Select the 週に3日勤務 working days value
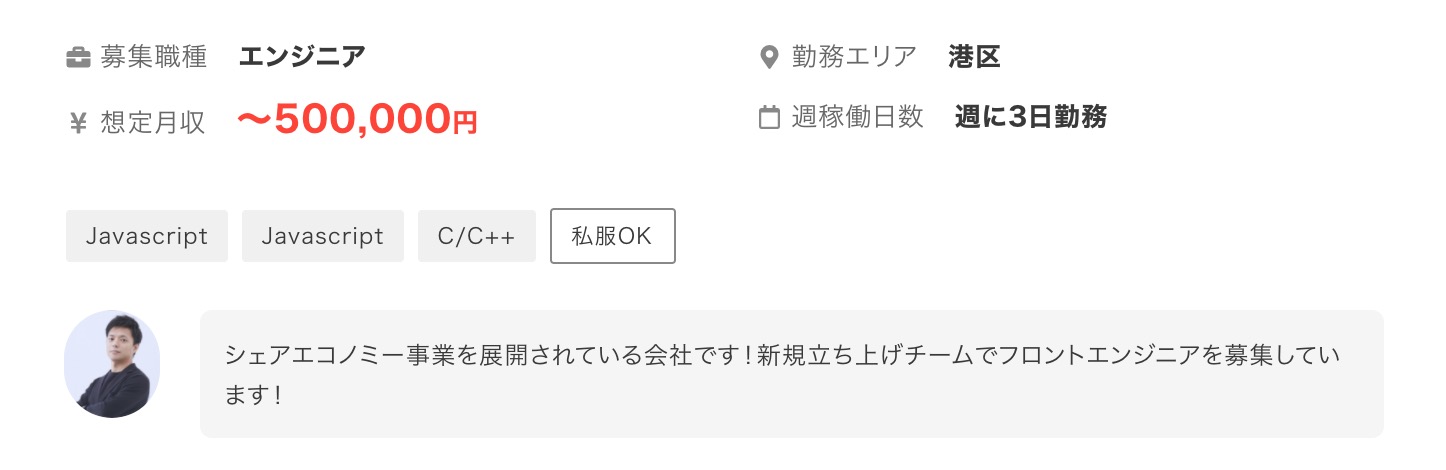The image size is (1446, 470). pyautogui.click(x=1031, y=118)
